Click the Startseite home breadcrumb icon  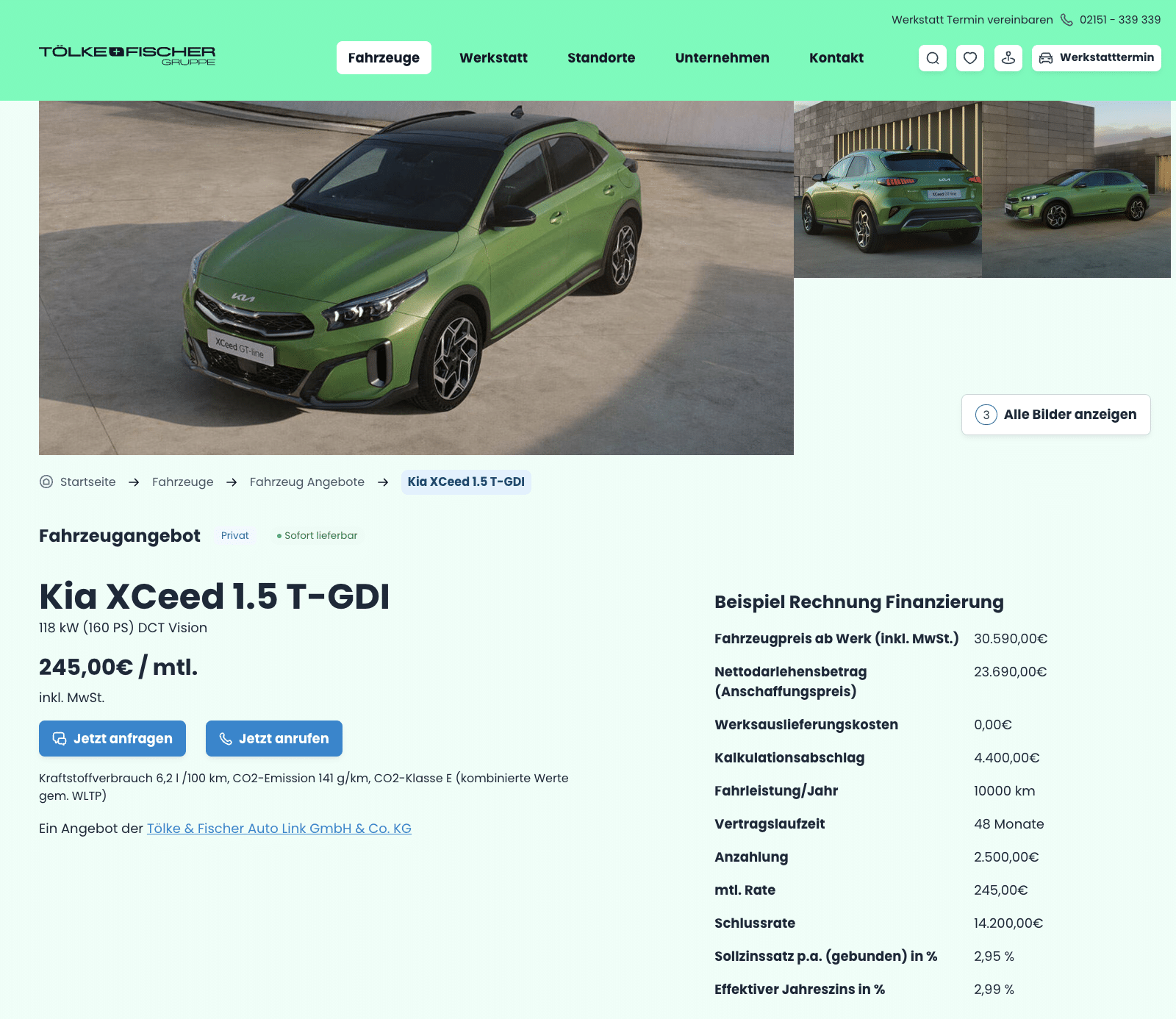(x=46, y=482)
